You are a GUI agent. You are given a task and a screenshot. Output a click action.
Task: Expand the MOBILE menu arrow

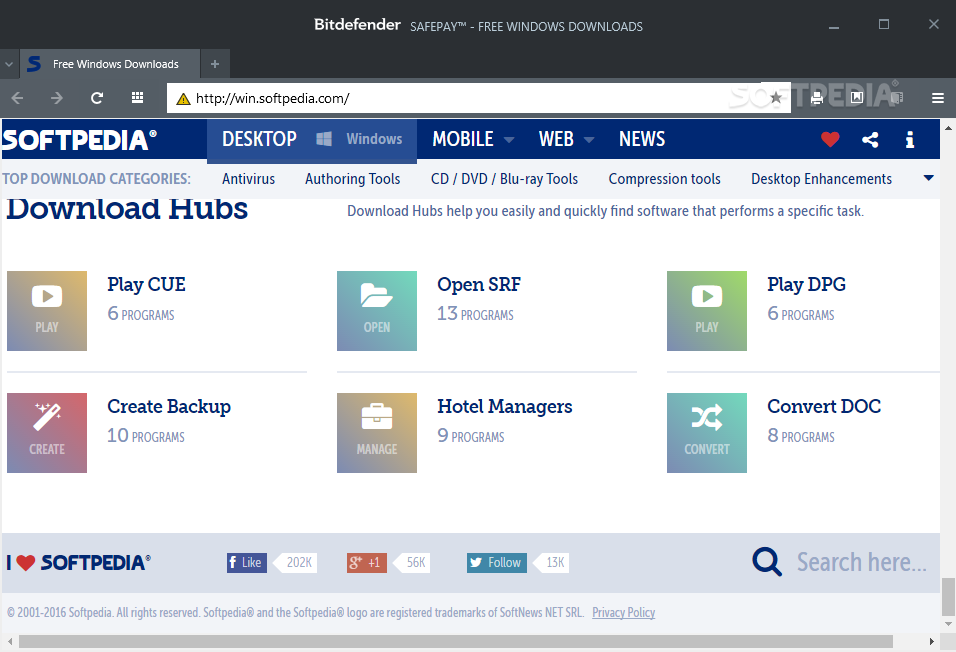tap(508, 140)
